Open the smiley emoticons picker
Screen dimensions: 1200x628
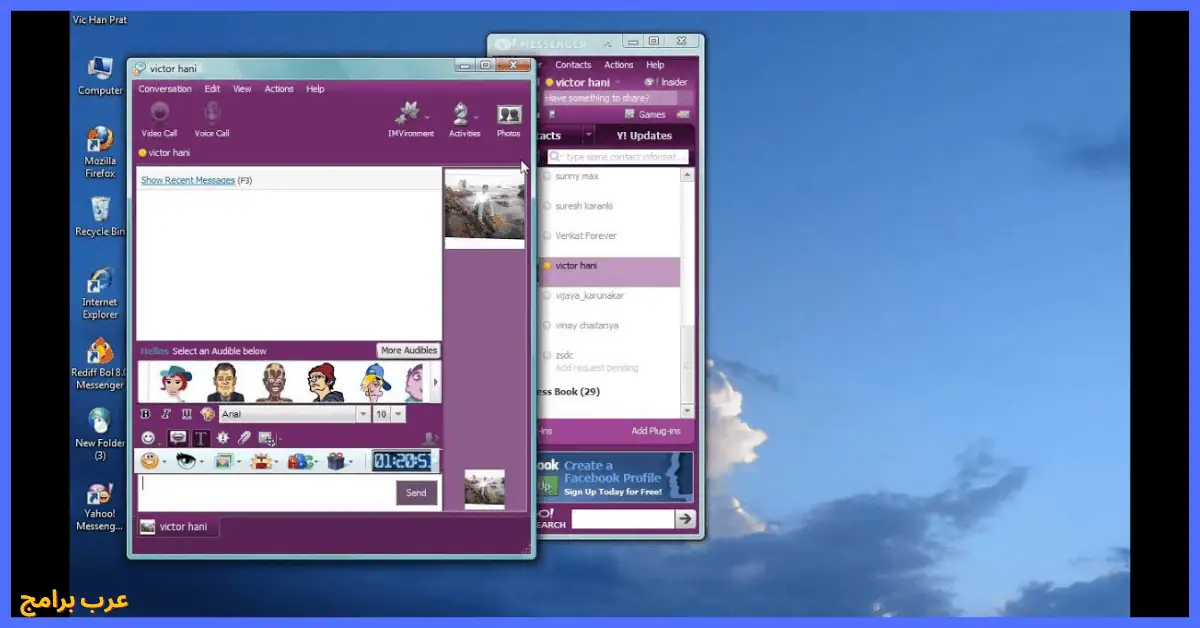[148, 438]
